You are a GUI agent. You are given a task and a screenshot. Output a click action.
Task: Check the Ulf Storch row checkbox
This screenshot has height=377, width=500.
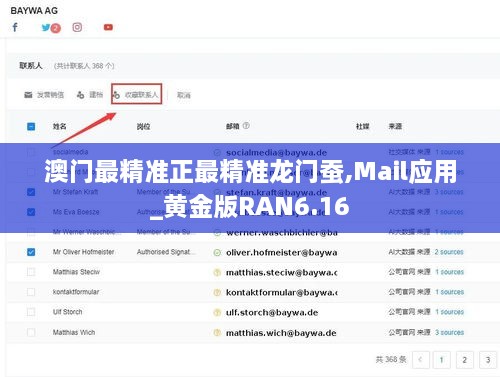[x=31, y=312]
